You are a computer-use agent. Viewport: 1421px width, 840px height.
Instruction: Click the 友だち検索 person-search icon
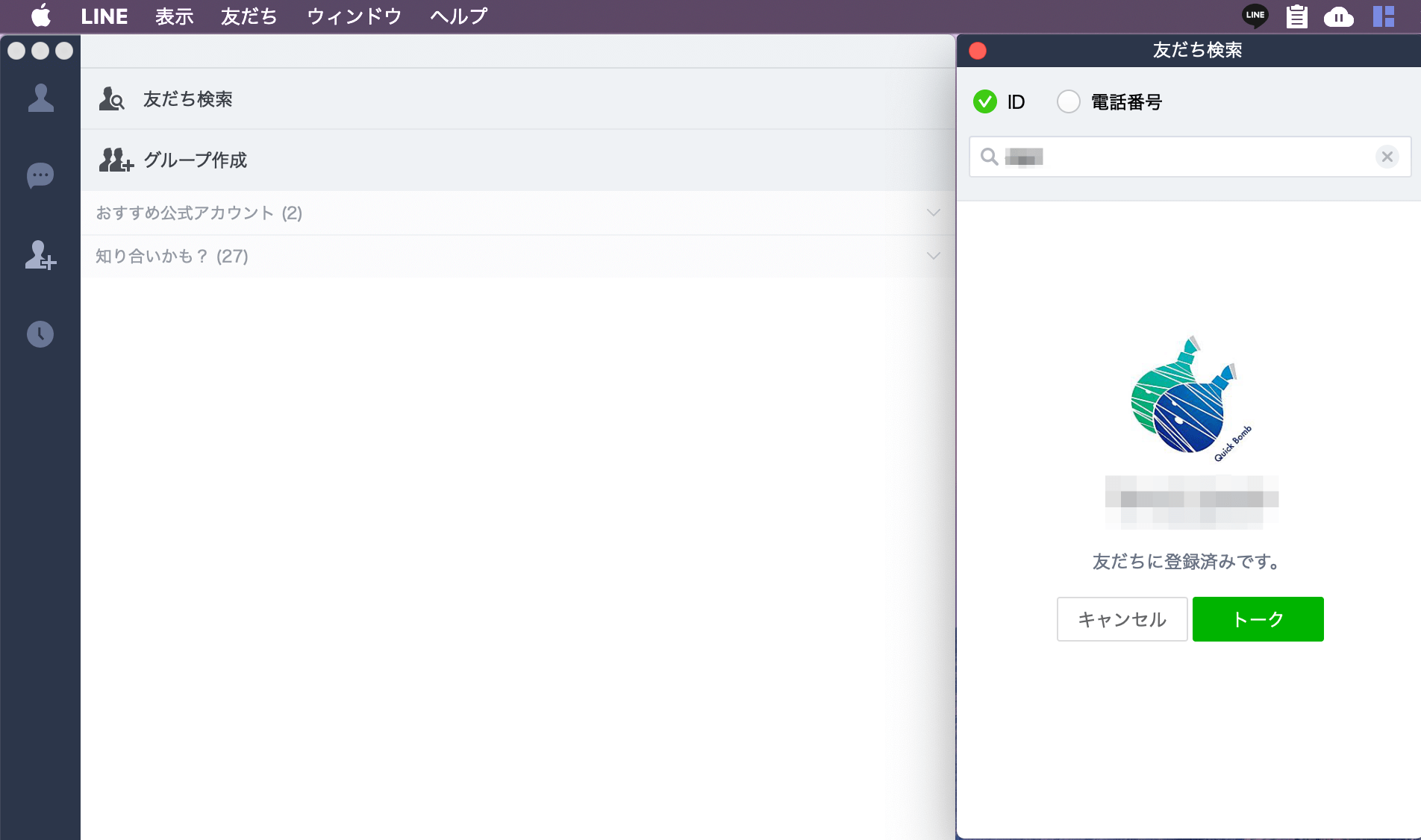point(111,98)
